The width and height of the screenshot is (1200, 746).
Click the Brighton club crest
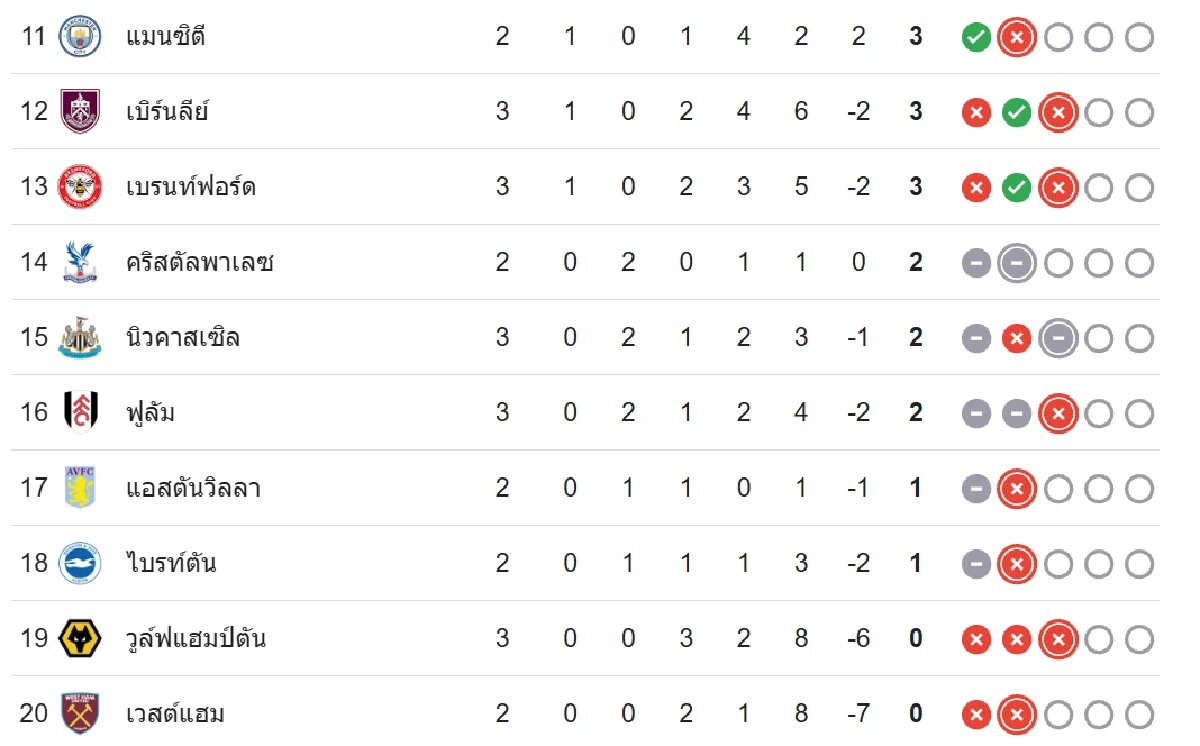pyautogui.click(x=80, y=563)
